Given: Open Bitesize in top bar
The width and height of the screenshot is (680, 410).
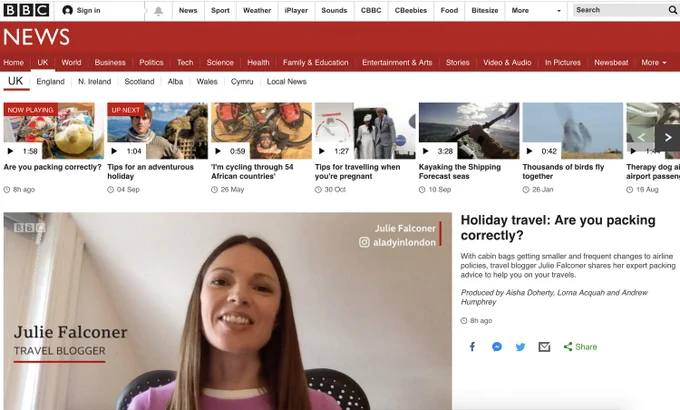Looking at the screenshot, I should [x=485, y=10].
